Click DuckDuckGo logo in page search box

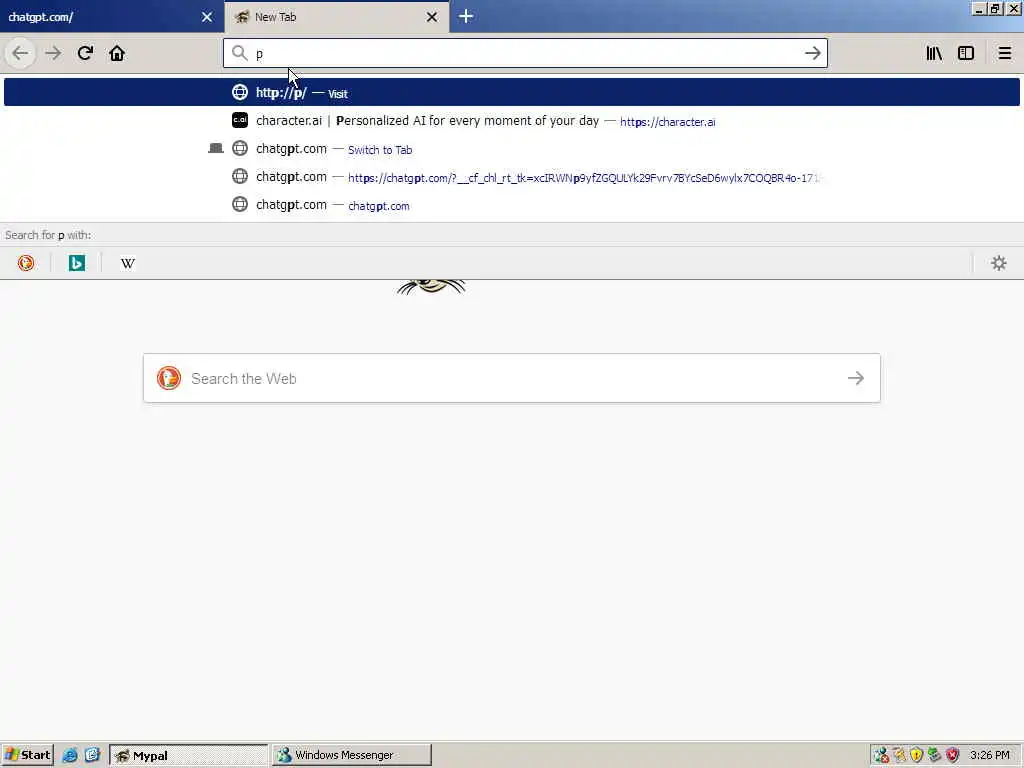[x=168, y=378]
